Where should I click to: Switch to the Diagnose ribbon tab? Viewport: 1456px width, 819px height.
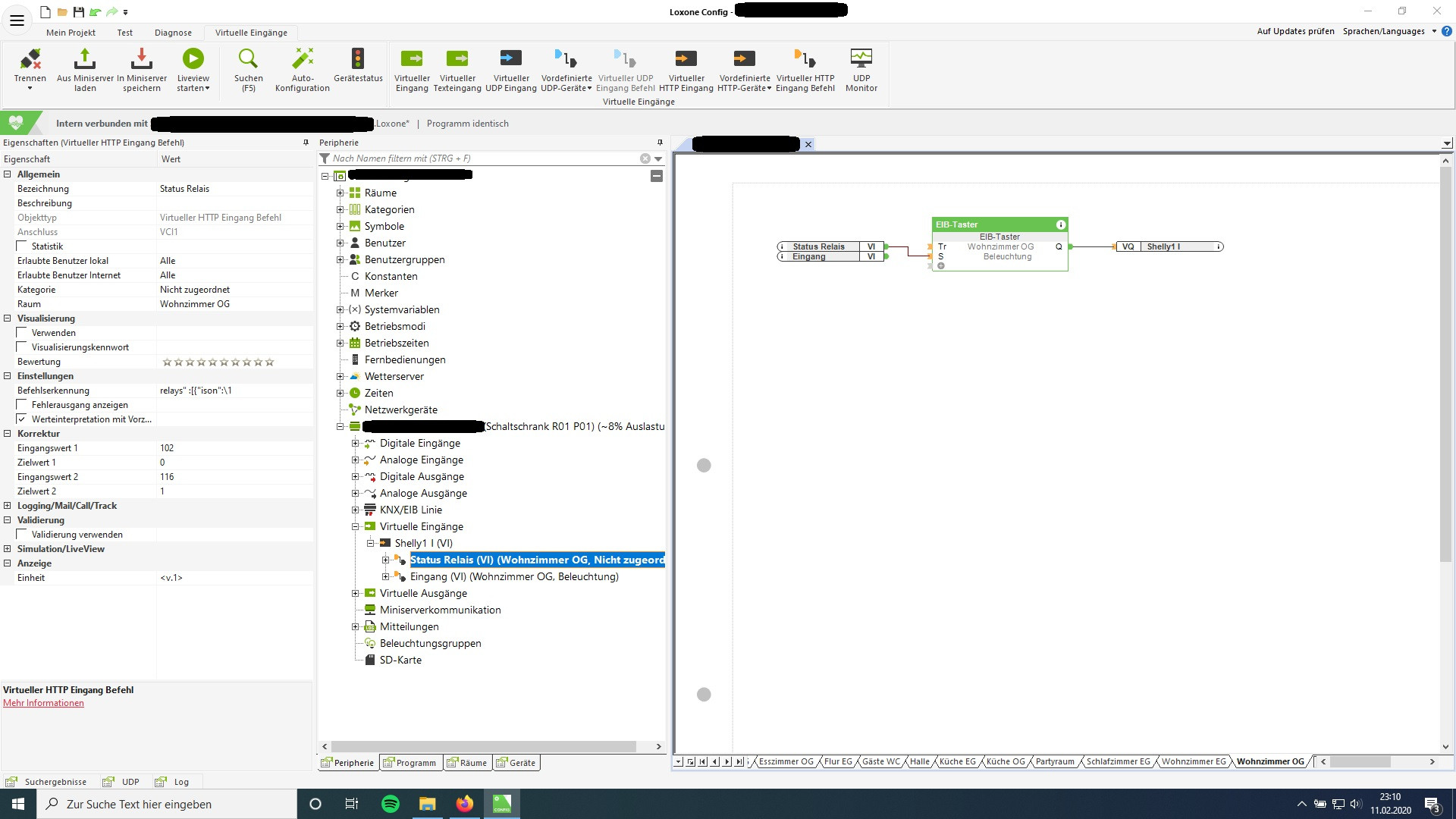(173, 33)
